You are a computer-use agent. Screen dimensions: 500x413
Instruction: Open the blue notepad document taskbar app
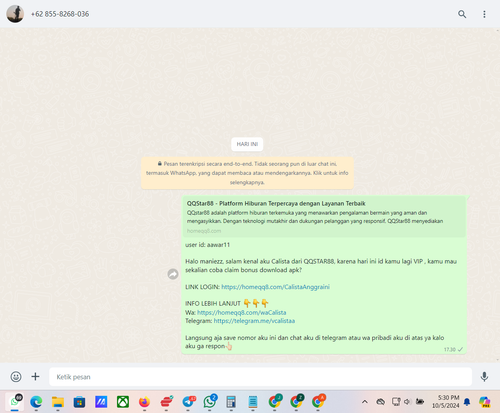coord(253,402)
